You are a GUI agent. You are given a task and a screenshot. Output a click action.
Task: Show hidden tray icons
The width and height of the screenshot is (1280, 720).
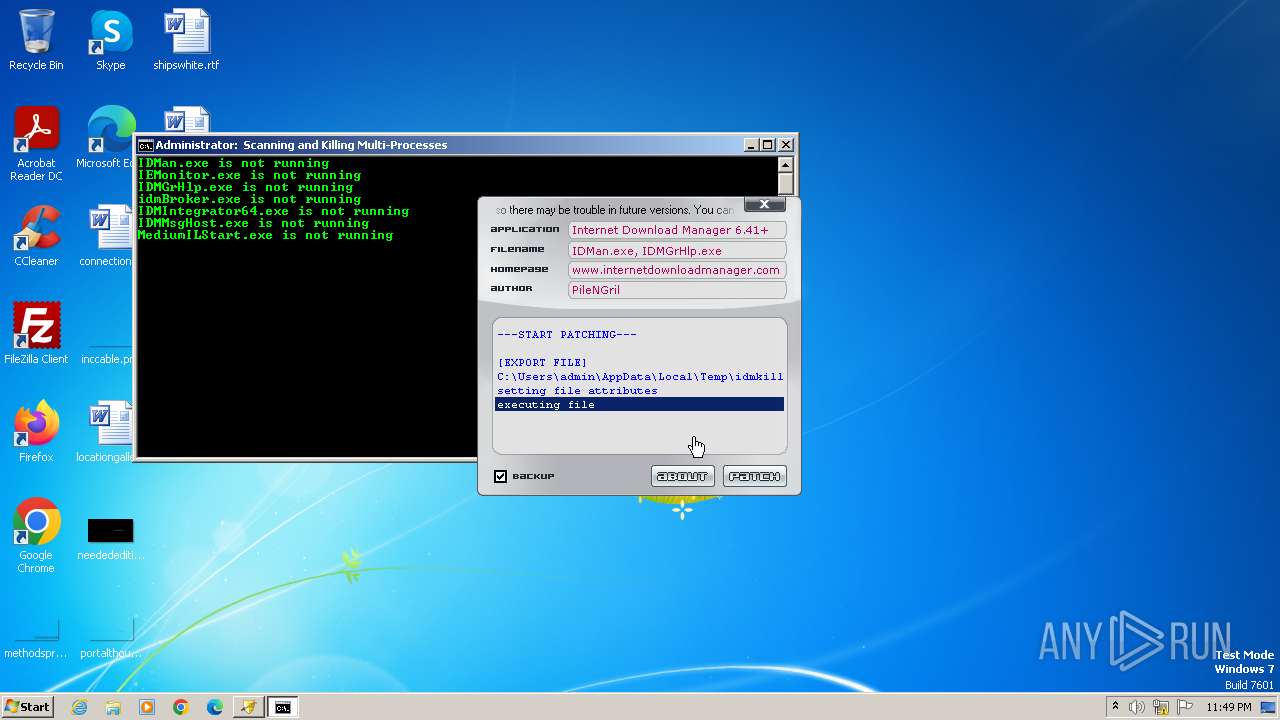1115,707
